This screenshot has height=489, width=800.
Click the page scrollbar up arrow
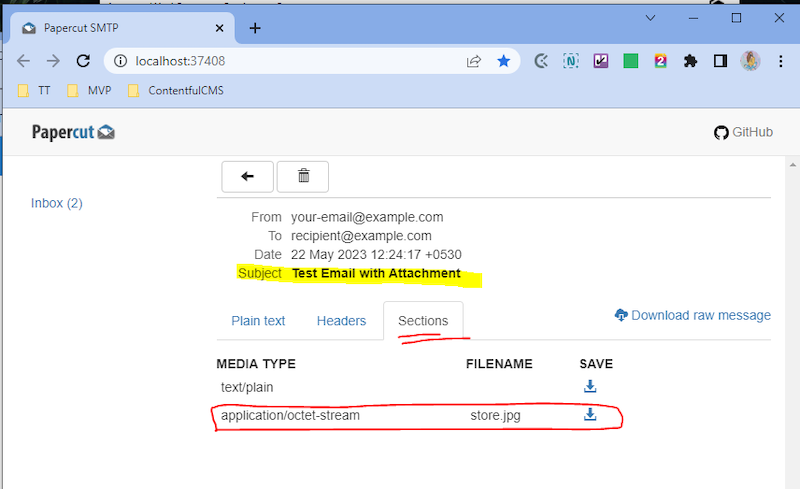click(792, 165)
